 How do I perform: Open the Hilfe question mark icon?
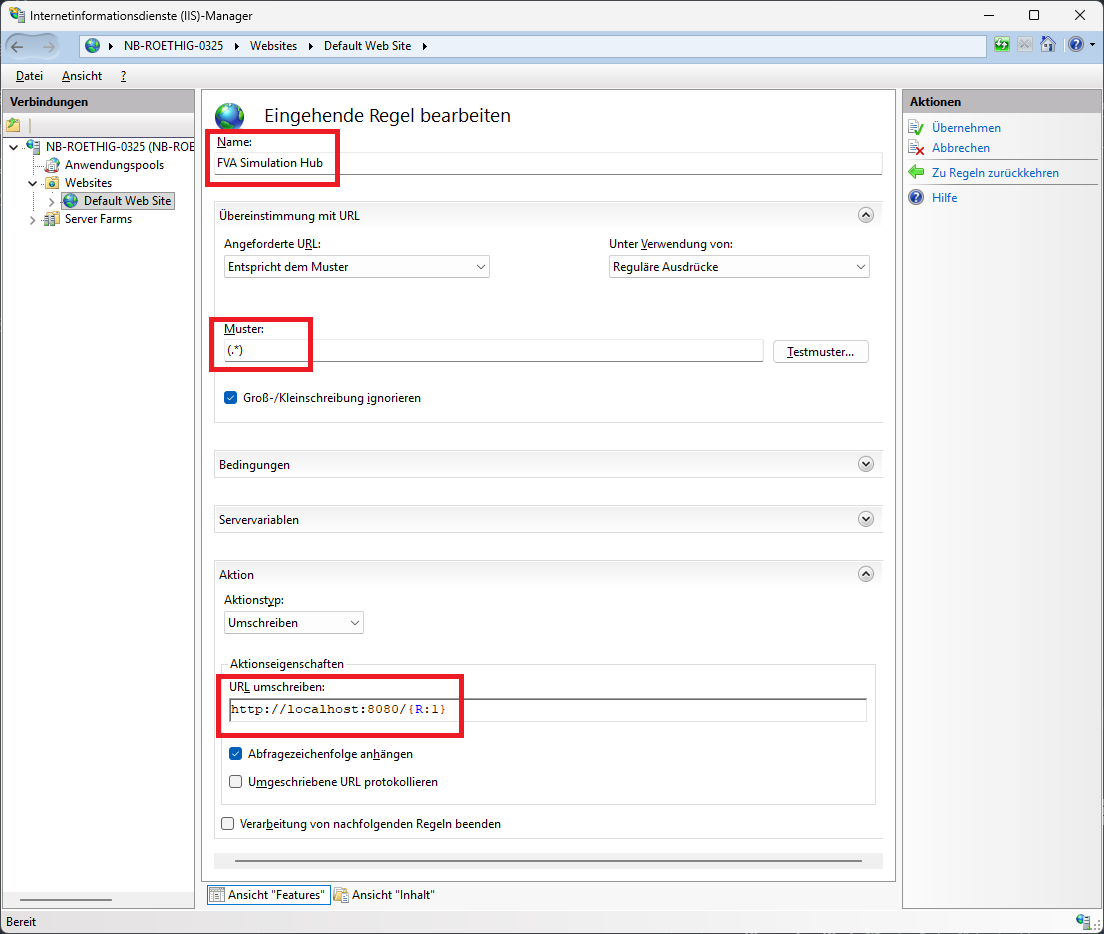click(x=1074, y=44)
